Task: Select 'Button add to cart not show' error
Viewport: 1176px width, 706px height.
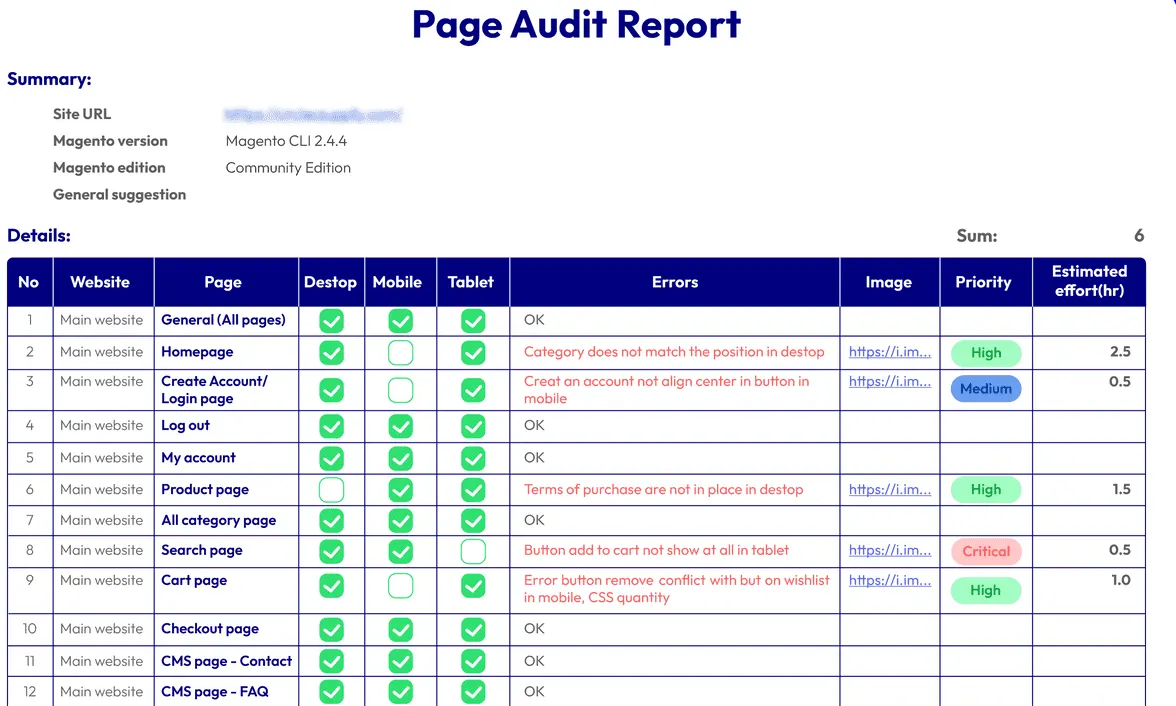Action: coord(656,550)
